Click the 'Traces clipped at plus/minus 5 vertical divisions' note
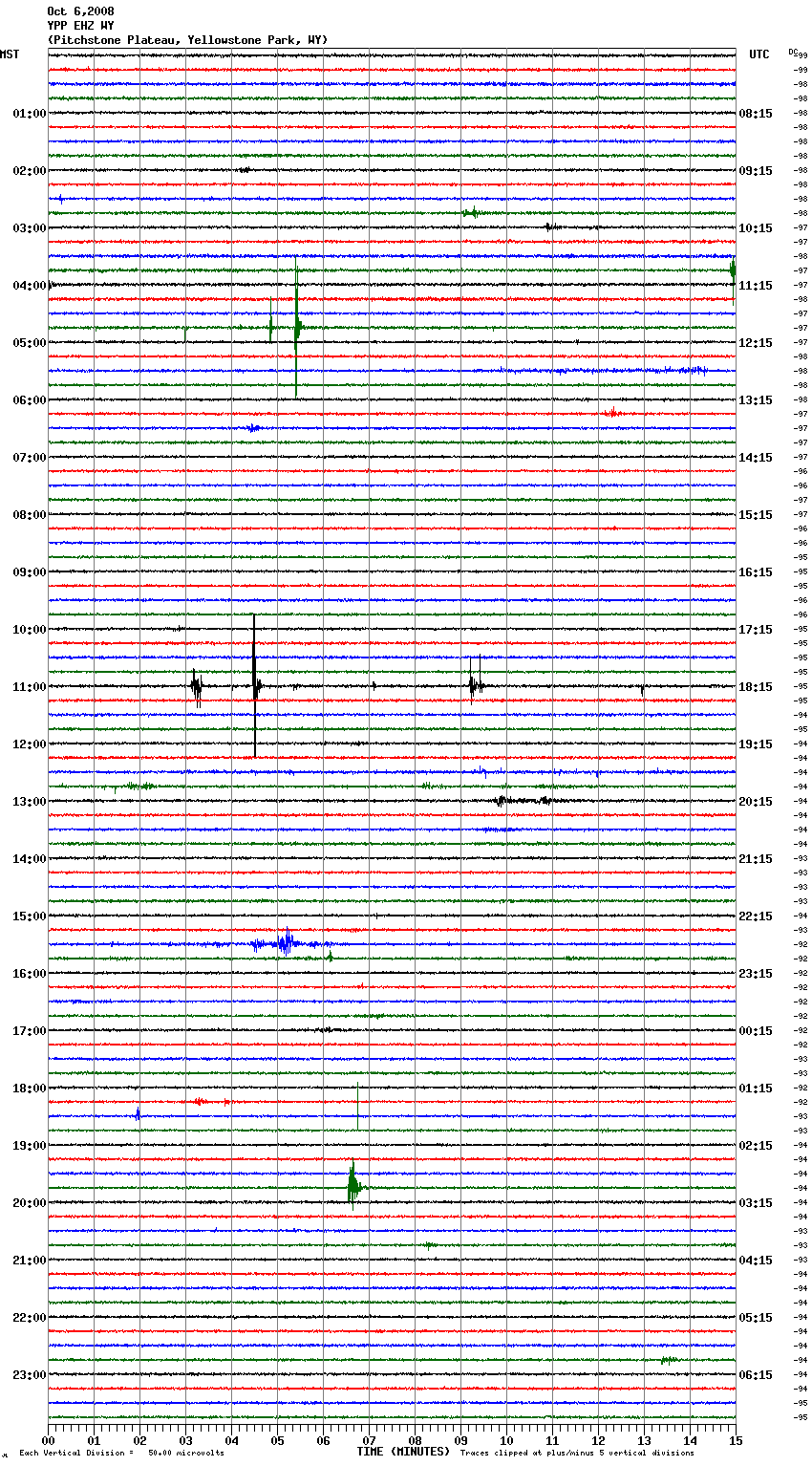The image size is (812, 1466). pyautogui.click(x=577, y=1453)
